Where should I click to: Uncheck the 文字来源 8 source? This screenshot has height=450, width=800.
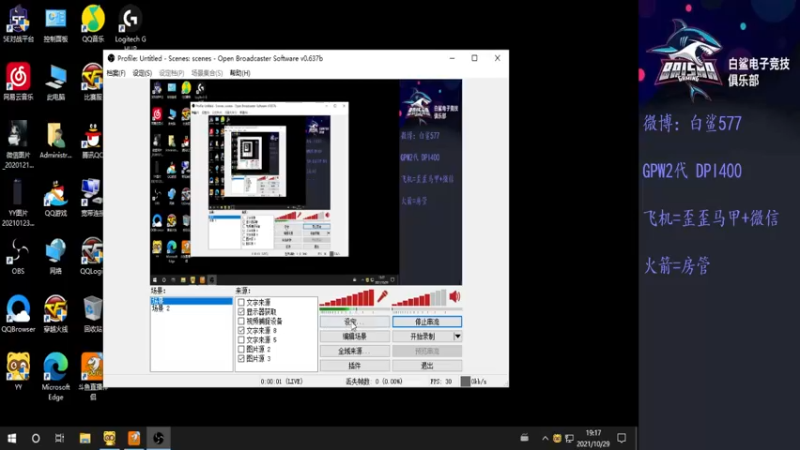pyautogui.click(x=241, y=331)
